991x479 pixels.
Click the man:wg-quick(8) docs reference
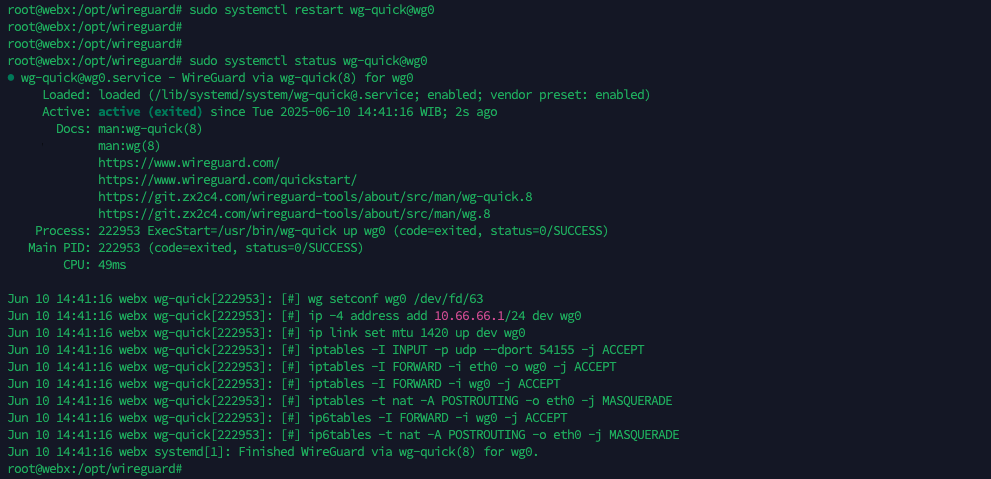tap(150, 129)
